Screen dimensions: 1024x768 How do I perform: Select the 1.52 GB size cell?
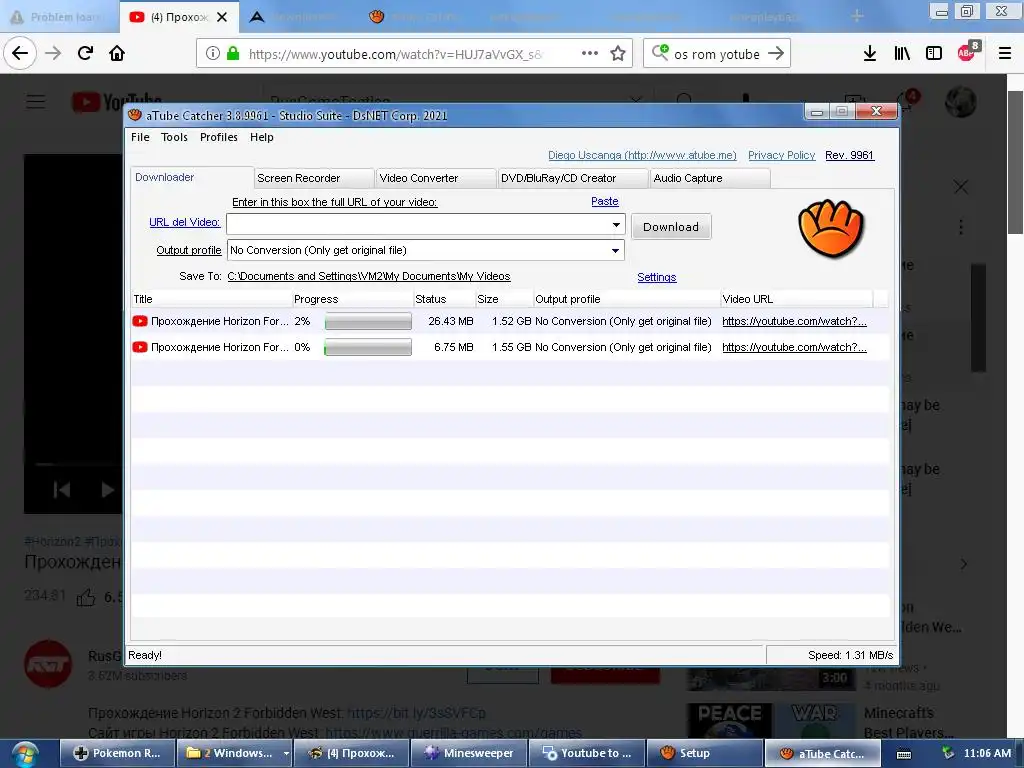pos(511,321)
